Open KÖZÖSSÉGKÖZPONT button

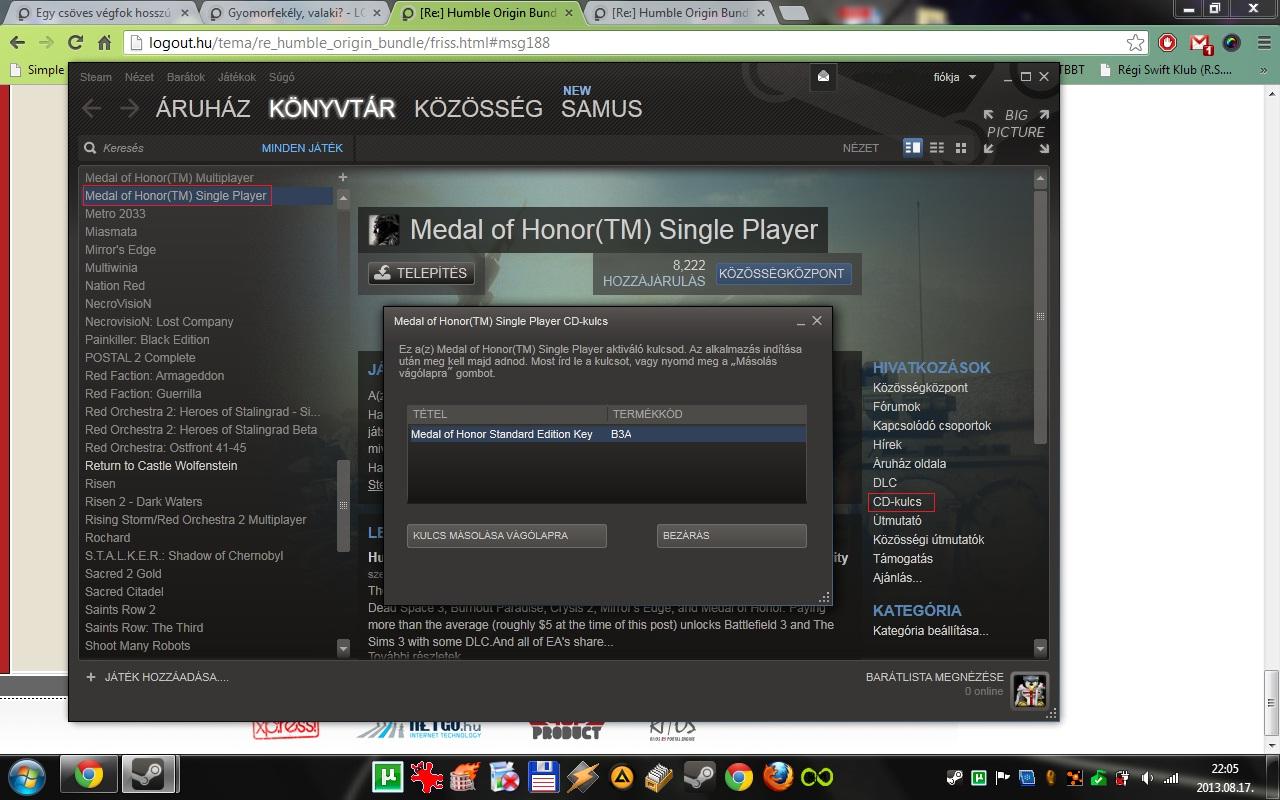(x=782, y=274)
